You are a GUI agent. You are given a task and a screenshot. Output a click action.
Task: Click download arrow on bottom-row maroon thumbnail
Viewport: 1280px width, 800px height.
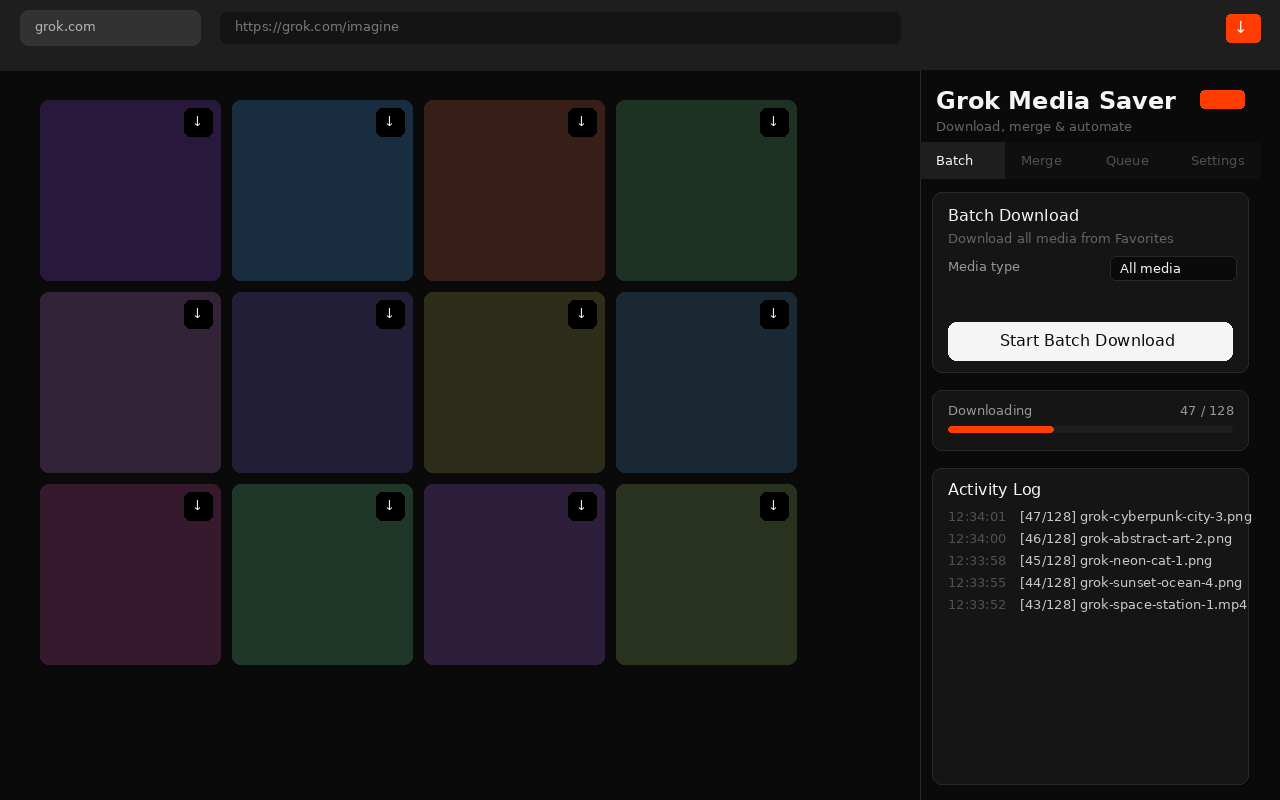click(198, 506)
